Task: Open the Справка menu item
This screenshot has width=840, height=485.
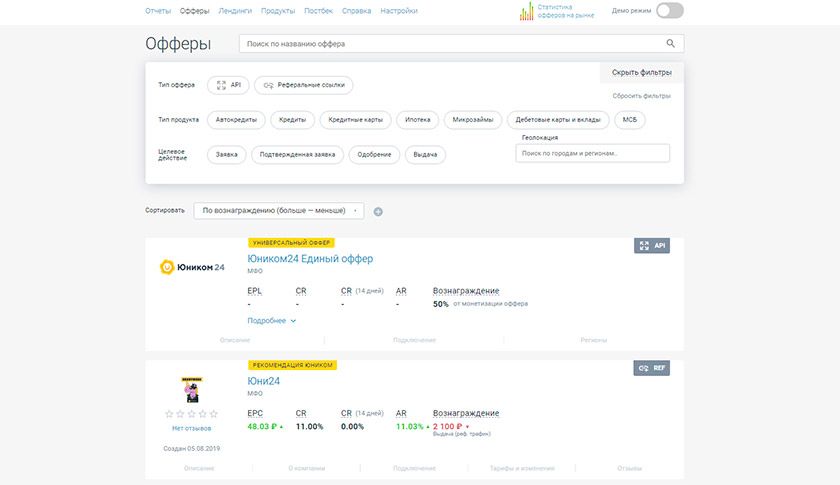Action: click(x=357, y=11)
